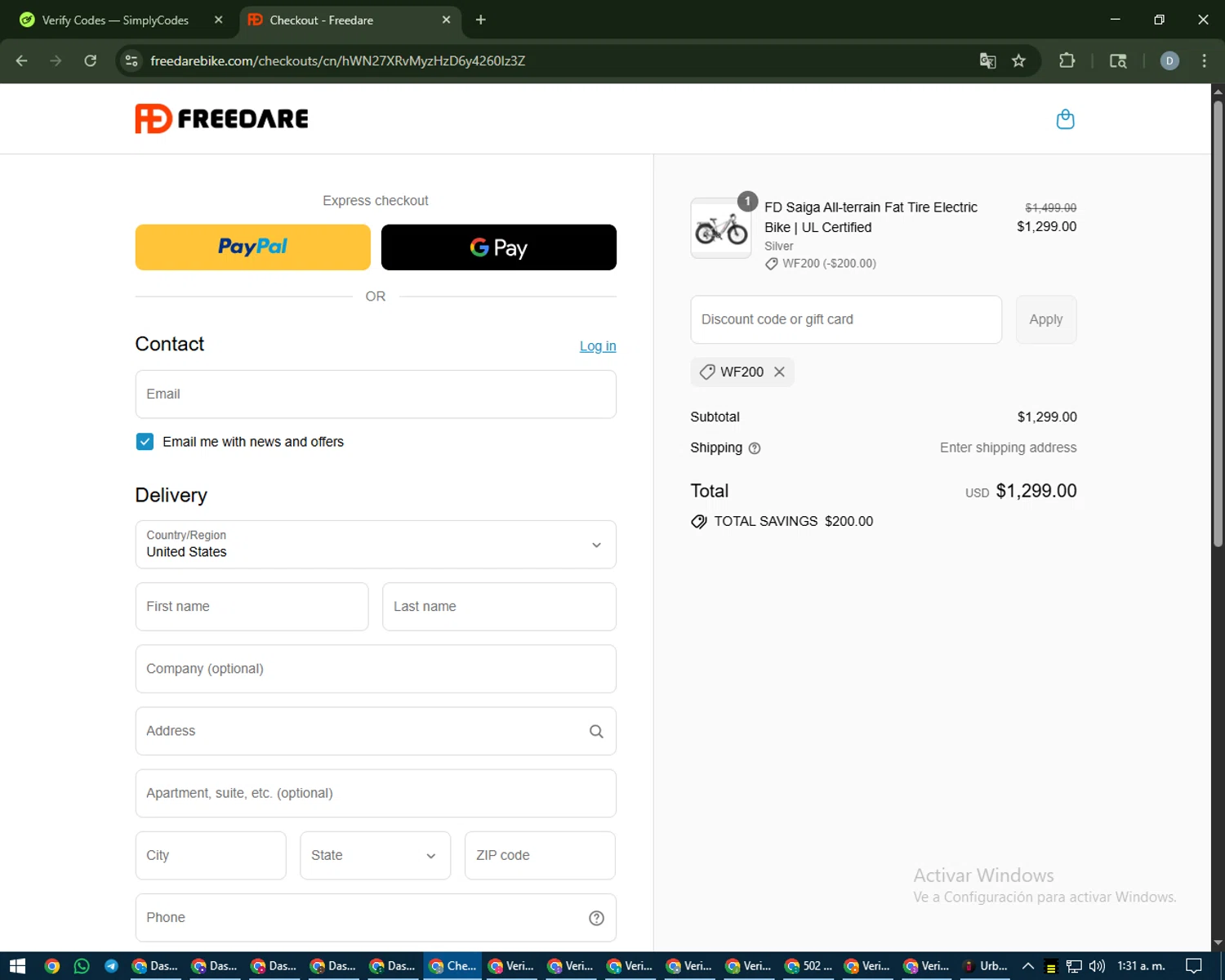The height and width of the screenshot is (980, 1225).
Task: Open the network tray icon
Action: tap(1074, 966)
